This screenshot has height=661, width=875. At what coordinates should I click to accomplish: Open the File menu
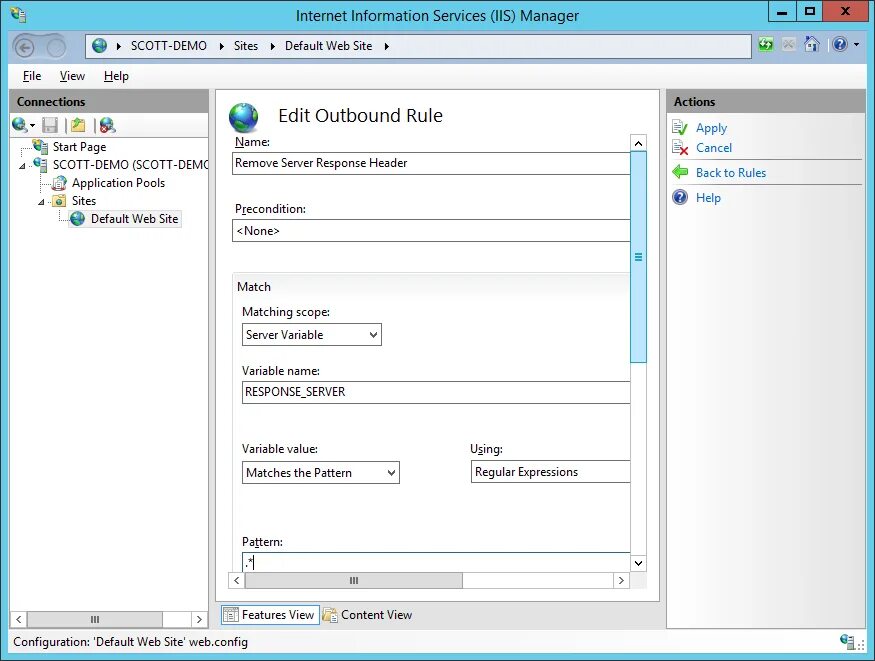tap(32, 76)
